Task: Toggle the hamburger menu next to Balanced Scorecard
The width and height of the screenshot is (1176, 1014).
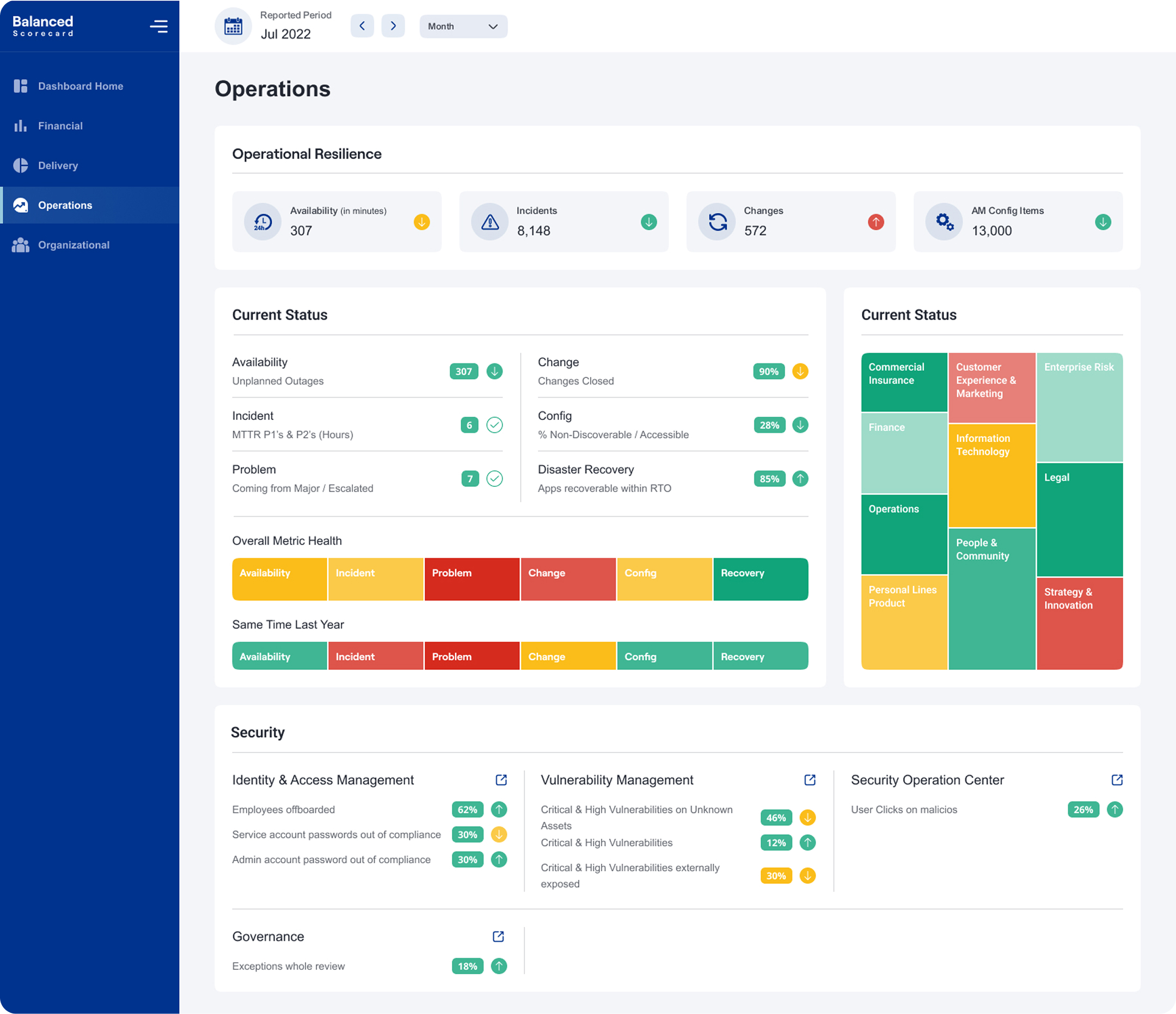Action: [x=158, y=26]
